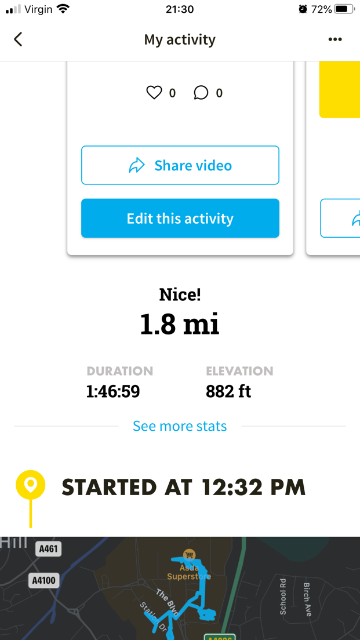Tap the A4100 road label on map
Image resolution: width=360 pixels, height=640 pixels.
44,580
